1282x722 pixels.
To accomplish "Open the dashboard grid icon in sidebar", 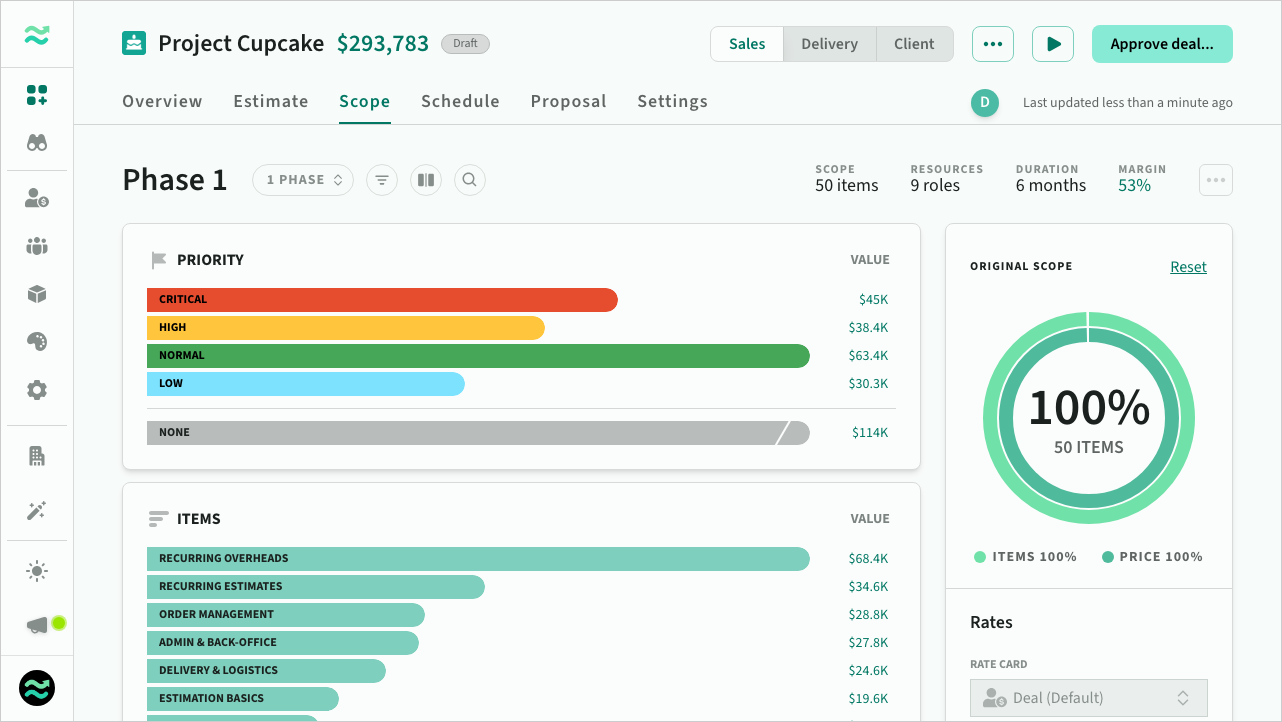I will tap(37, 95).
